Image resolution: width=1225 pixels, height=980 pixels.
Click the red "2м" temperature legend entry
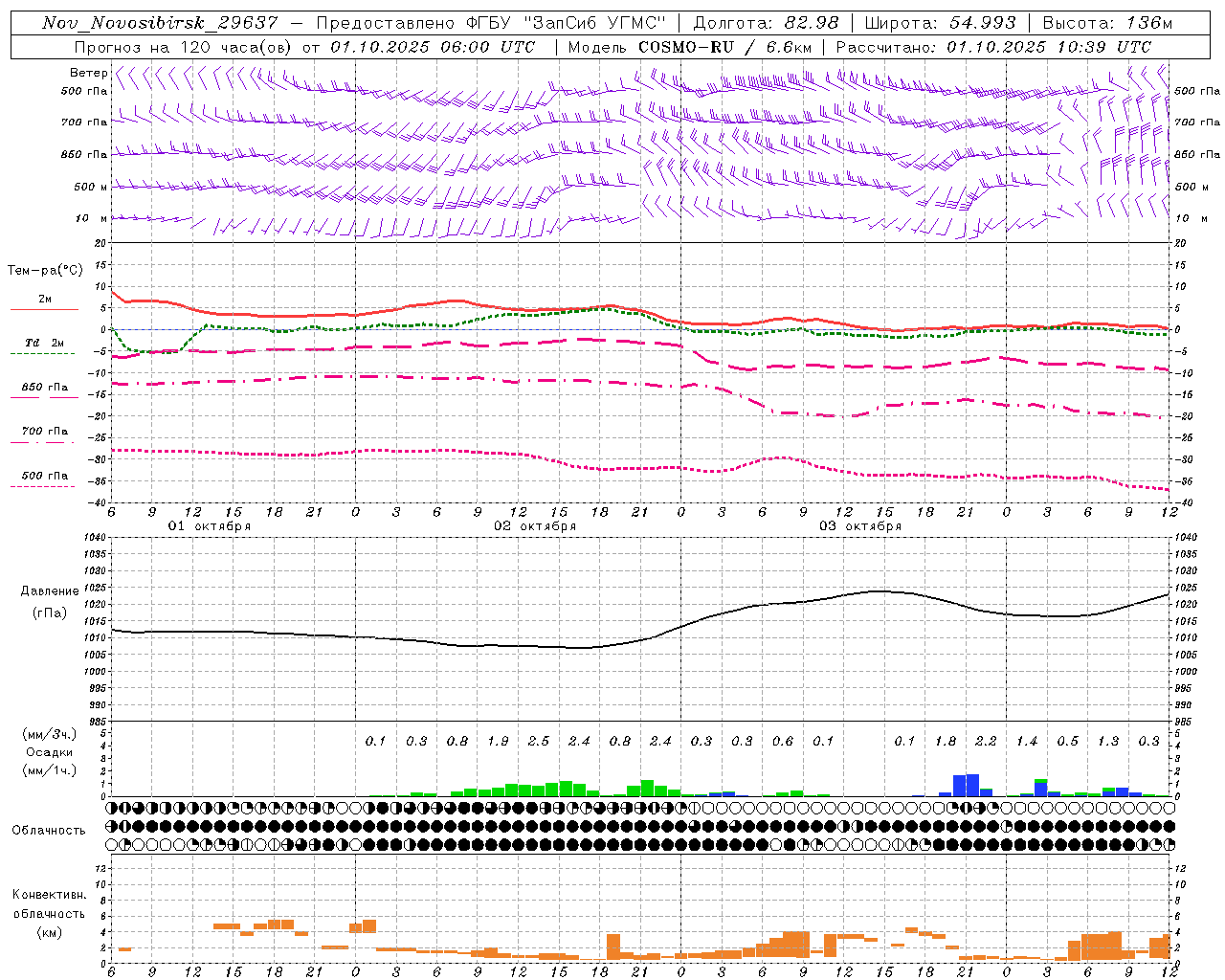(45, 300)
